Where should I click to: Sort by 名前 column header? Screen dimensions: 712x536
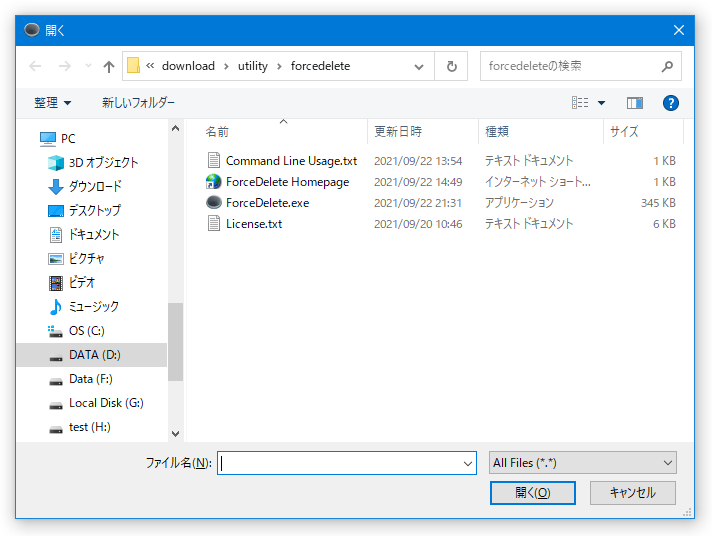[x=217, y=132]
